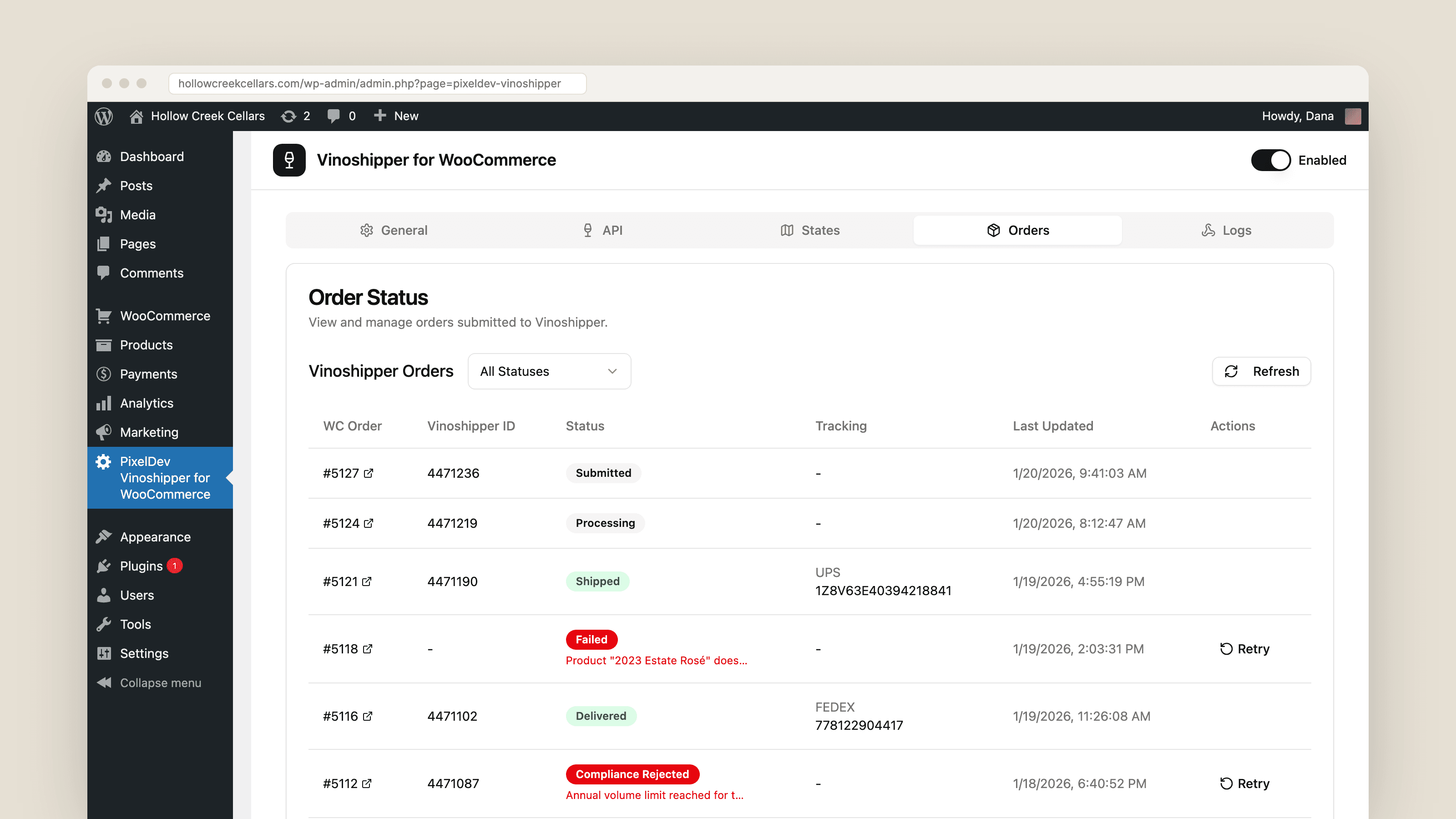Viewport: 1456px width, 819px height.
Task: Open external link icon for order #5121
Action: point(367,581)
